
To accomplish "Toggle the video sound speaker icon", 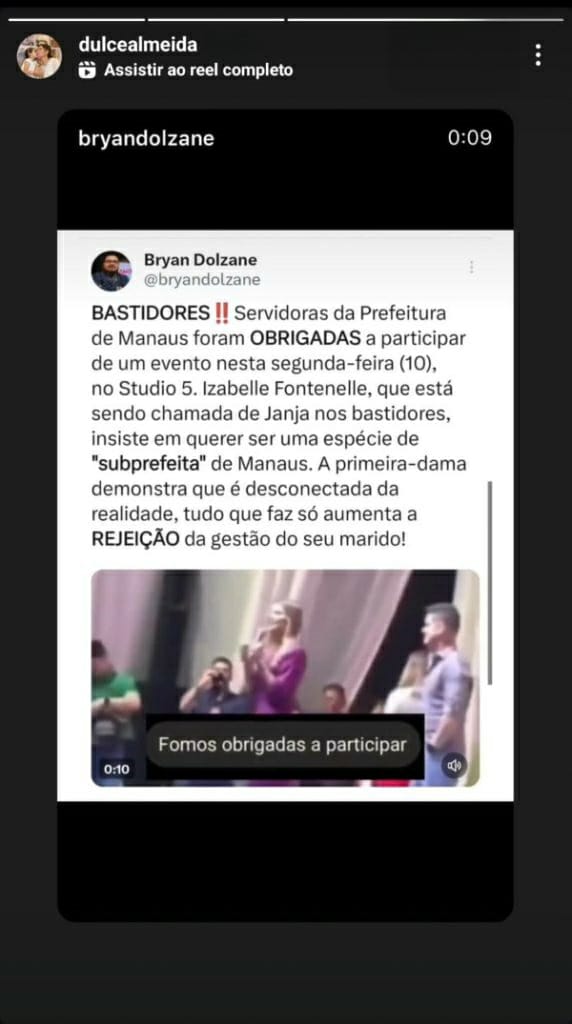I will [x=454, y=765].
